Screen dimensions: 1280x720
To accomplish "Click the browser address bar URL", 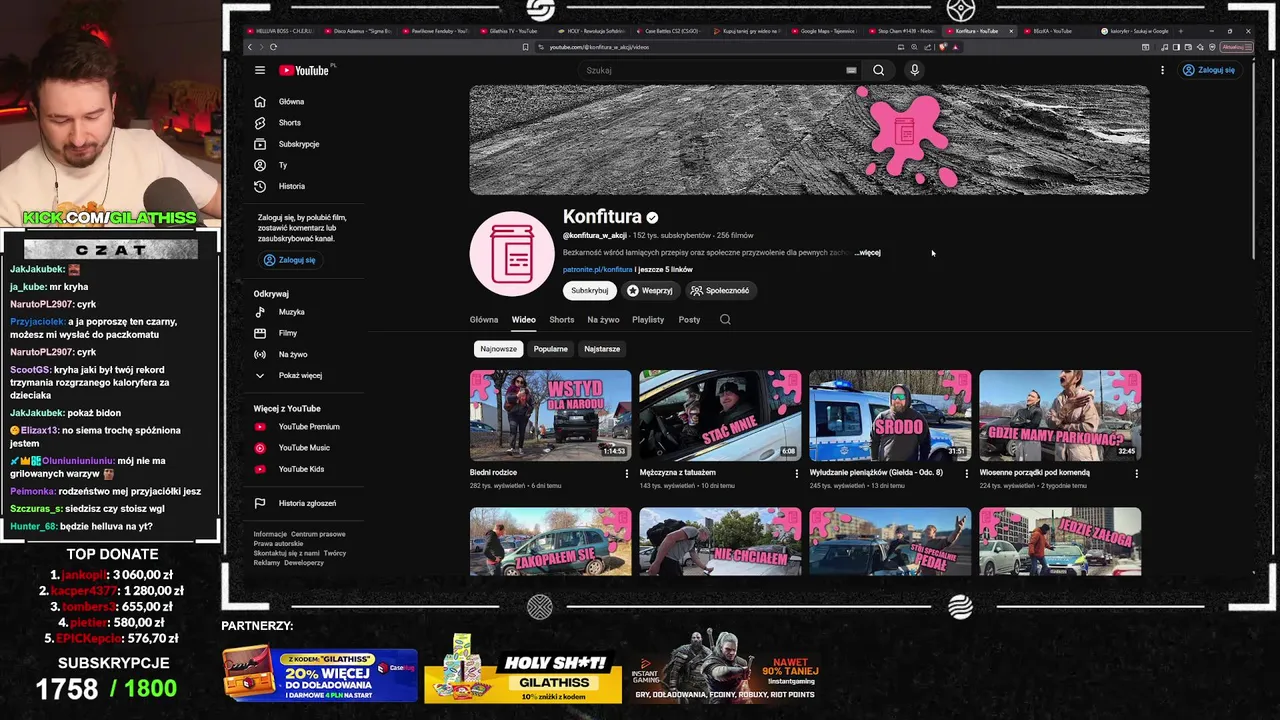I will [599, 47].
